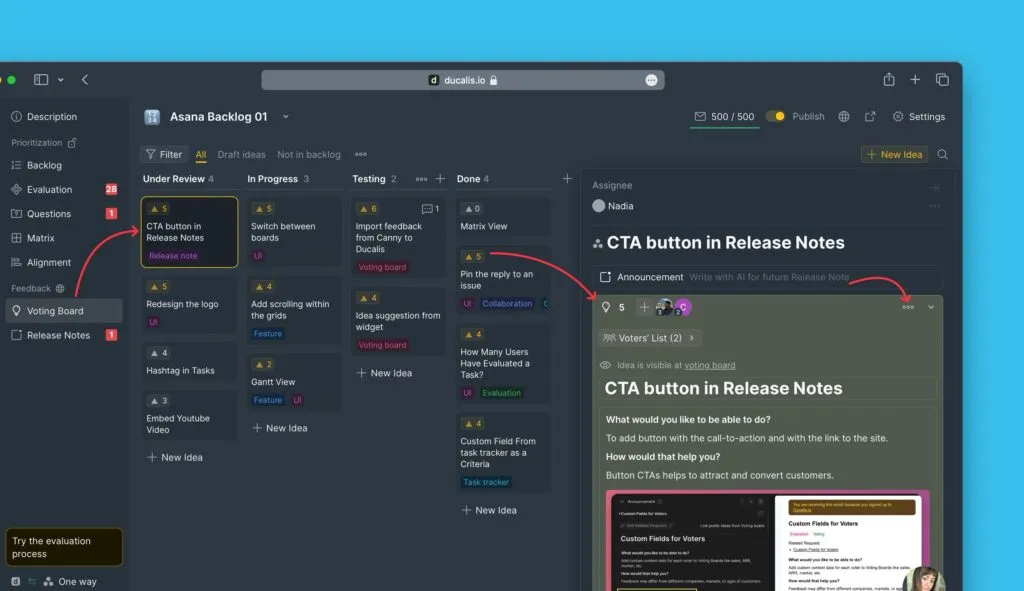This screenshot has width=1024, height=591.
Task: Expand the Voters' List (2)
Action: (649, 338)
